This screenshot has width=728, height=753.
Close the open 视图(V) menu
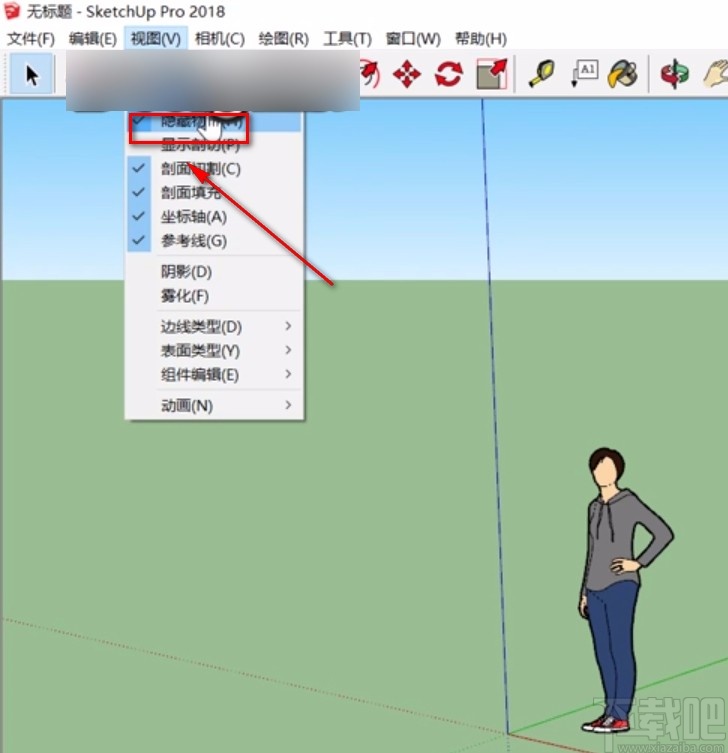pyautogui.click(x=156, y=38)
